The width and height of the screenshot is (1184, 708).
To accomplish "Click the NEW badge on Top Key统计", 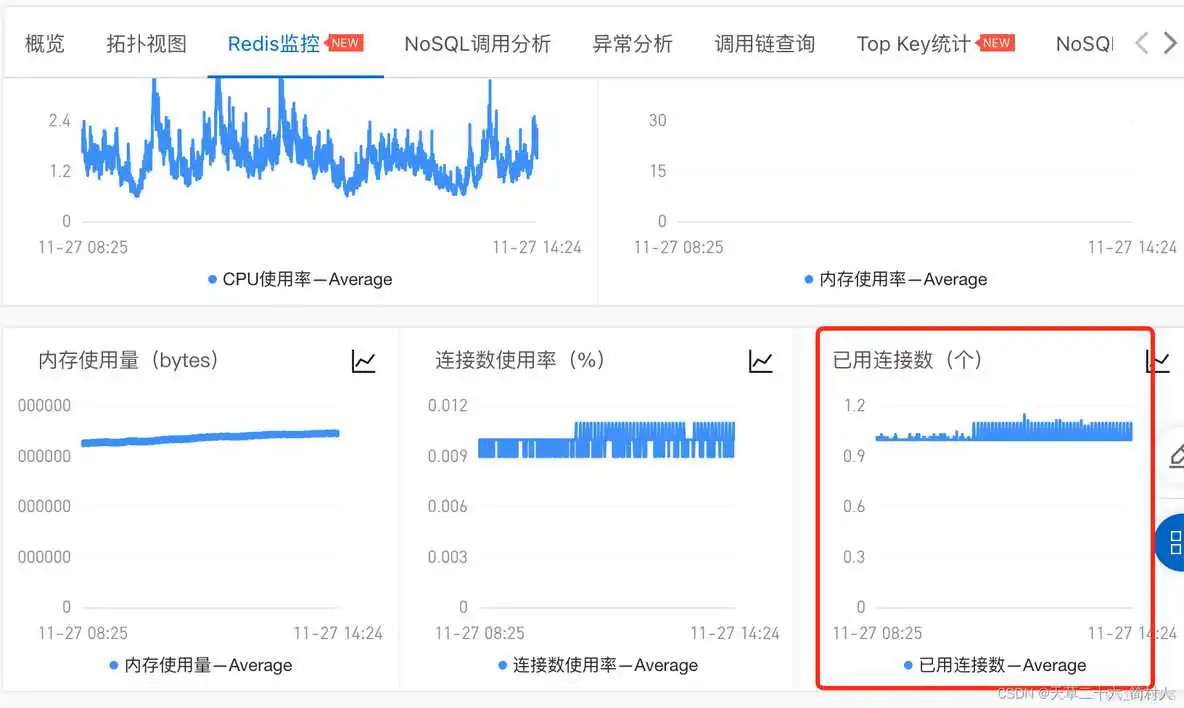I will 998,43.
